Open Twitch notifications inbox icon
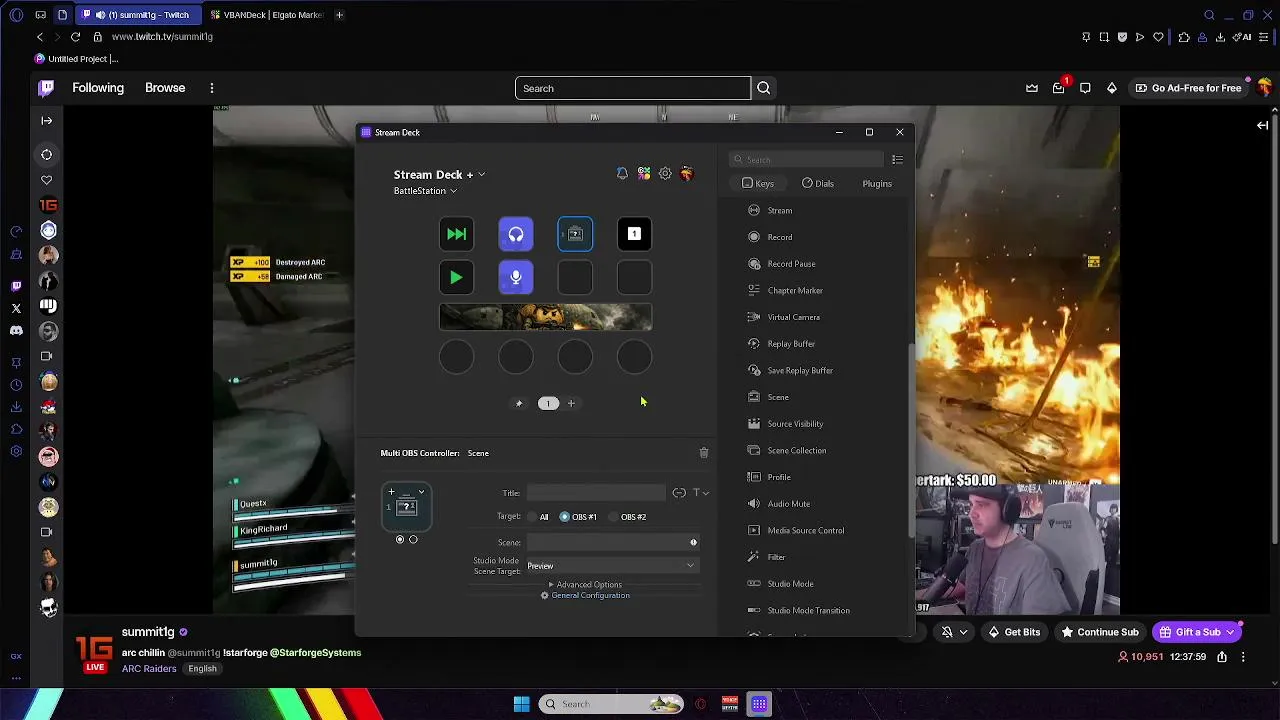Viewport: 1280px width, 720px height. click(x=1058, y=88)
